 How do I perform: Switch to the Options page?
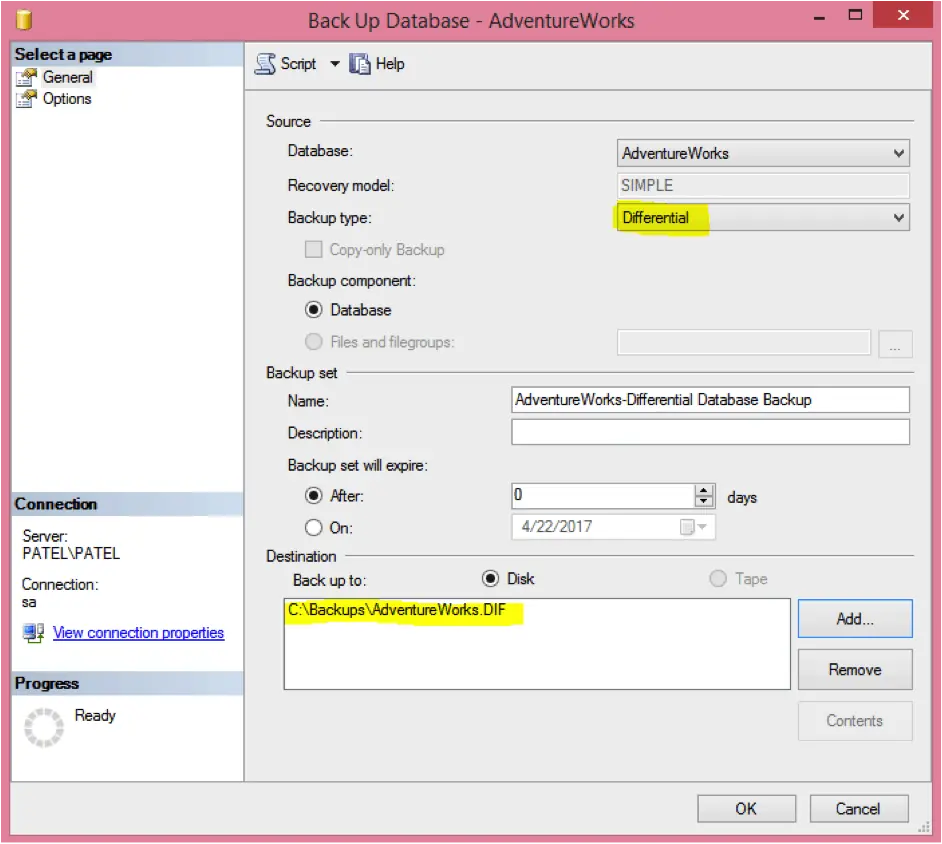click(67, 99)
